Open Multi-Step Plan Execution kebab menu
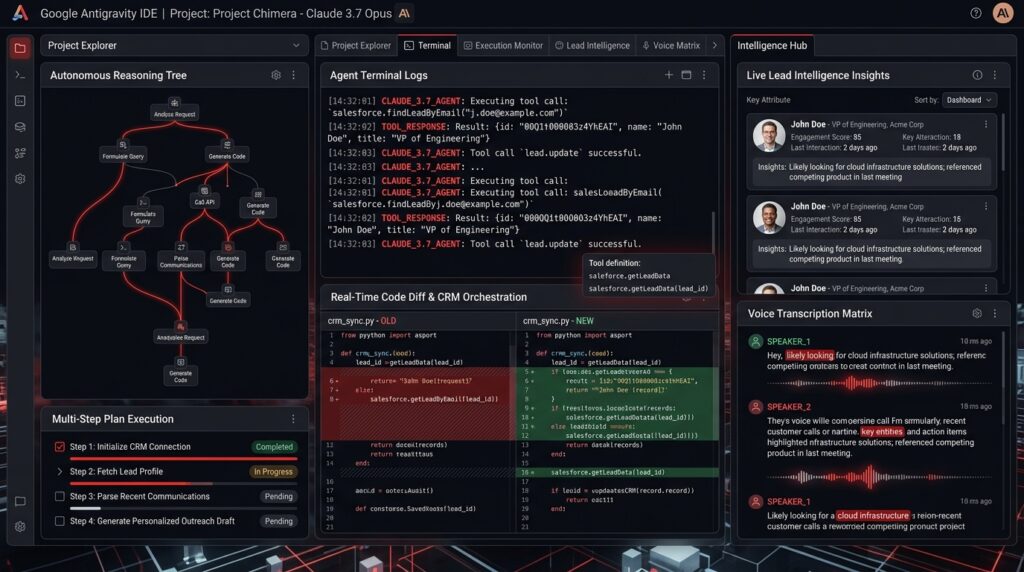 pos(293,419)
